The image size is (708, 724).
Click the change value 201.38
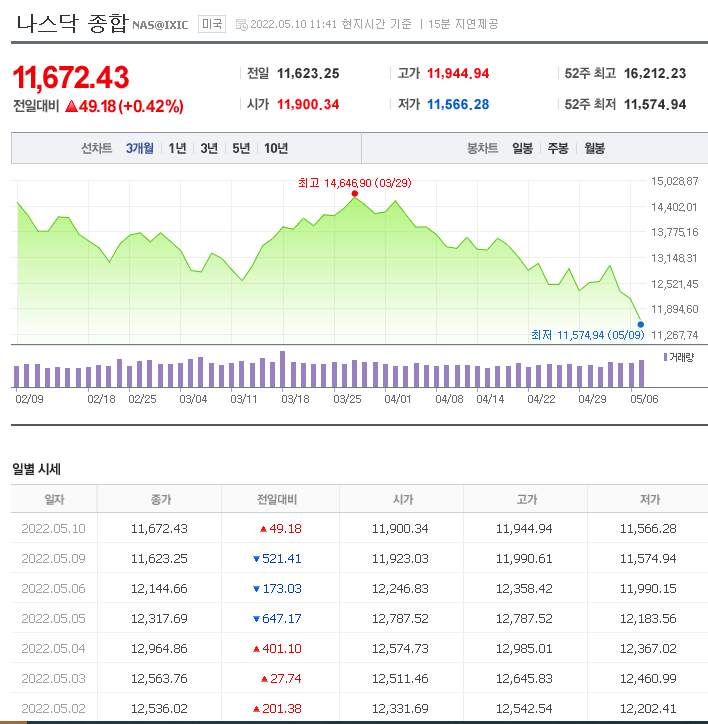(x=282, y=708)
